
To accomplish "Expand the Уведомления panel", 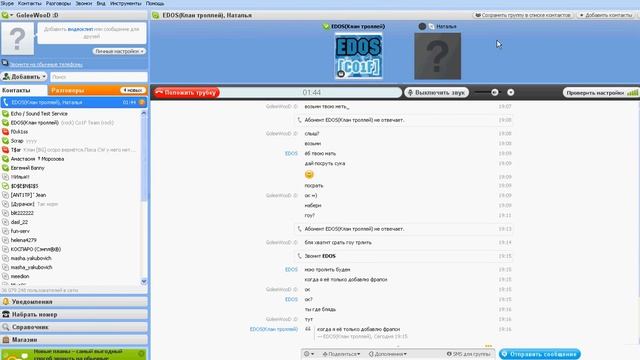I will [x=74, y=302].
